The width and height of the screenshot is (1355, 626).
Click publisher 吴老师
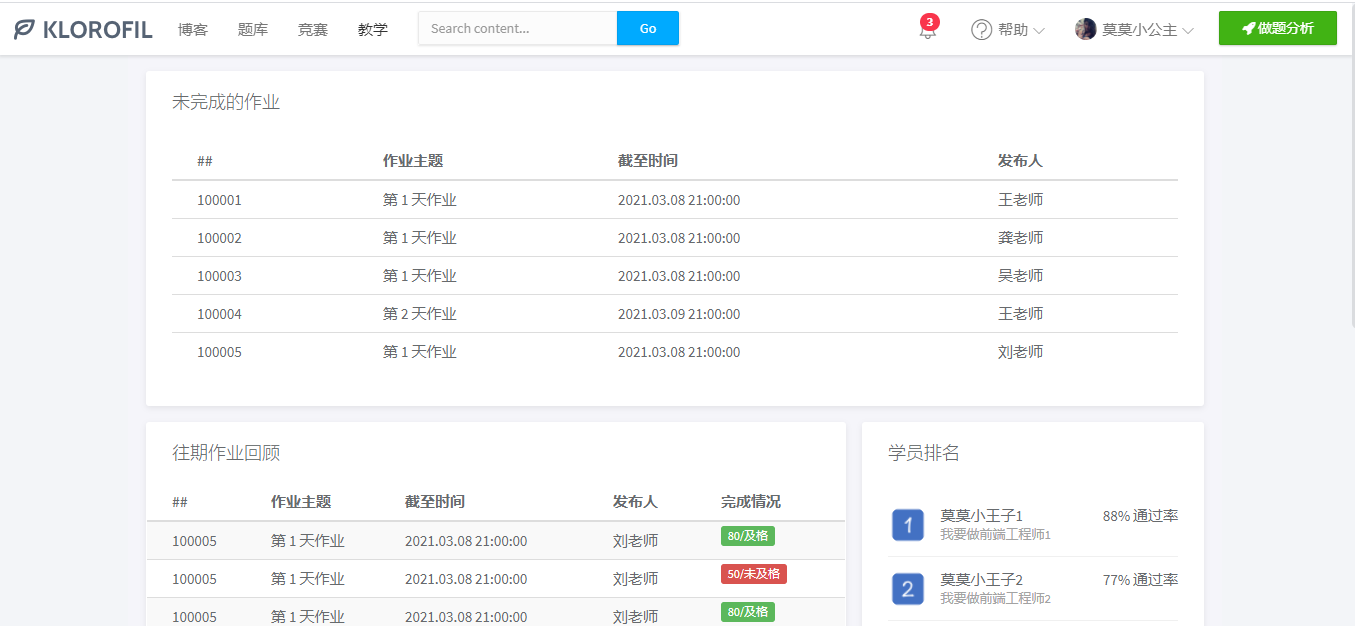(1020, 276)
